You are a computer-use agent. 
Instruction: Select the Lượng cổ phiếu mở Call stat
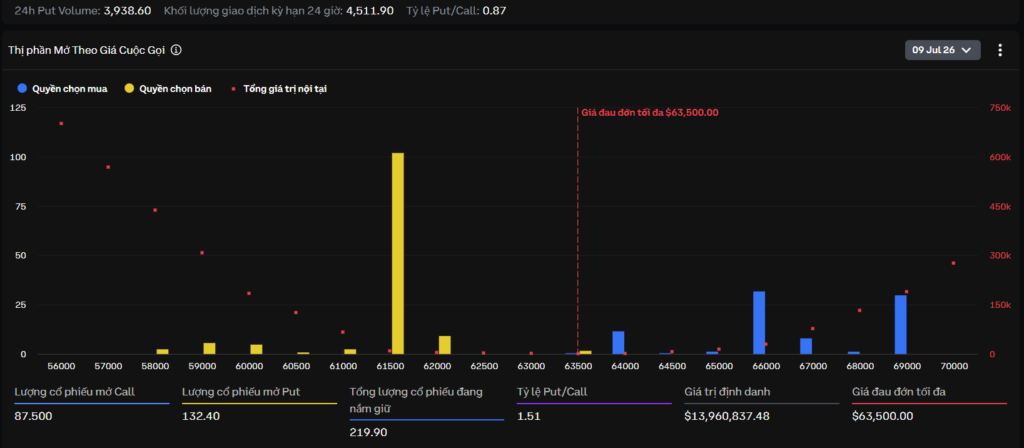(x=91, y=404)
